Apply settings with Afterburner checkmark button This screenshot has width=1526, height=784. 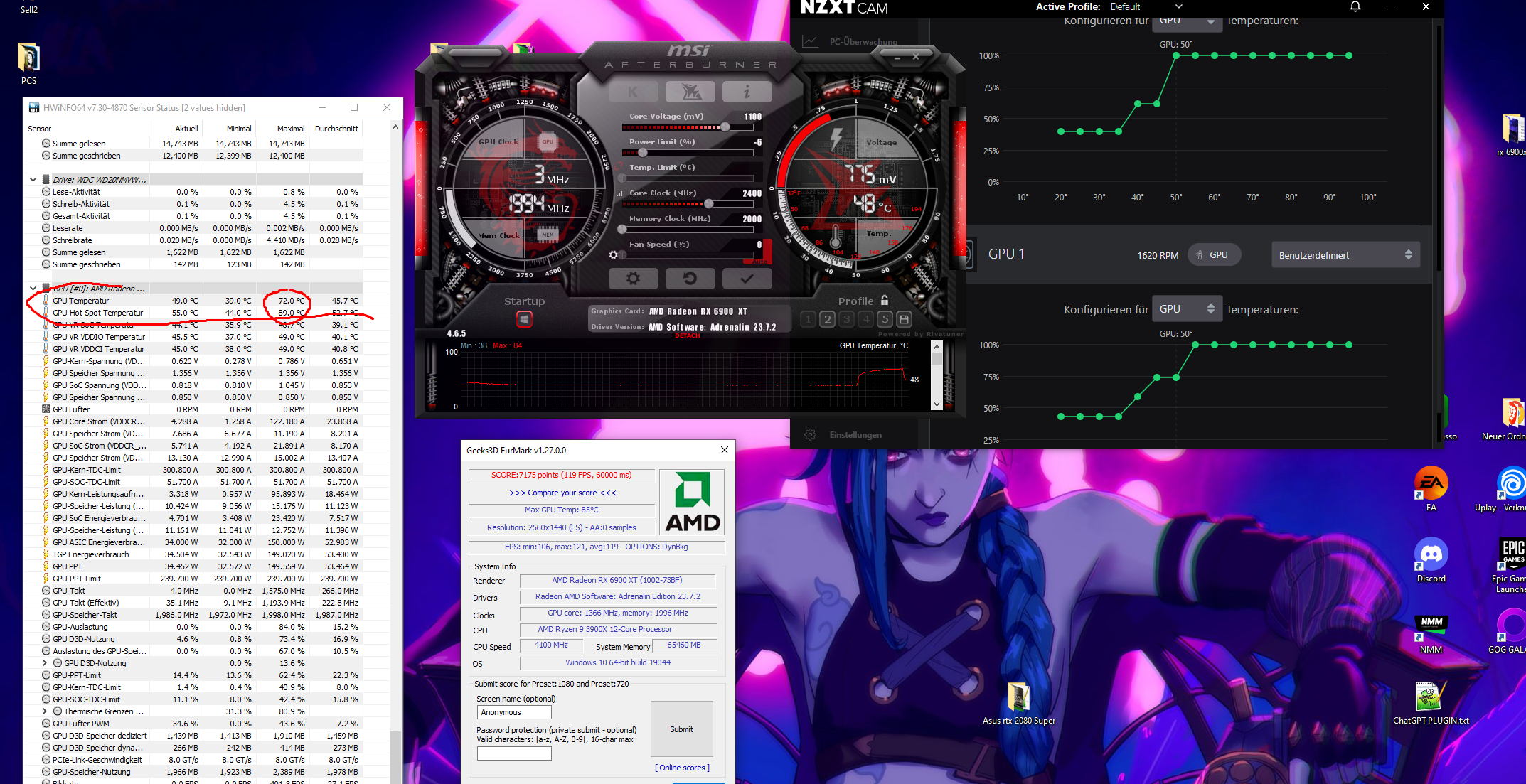click(x=747, y=279)
